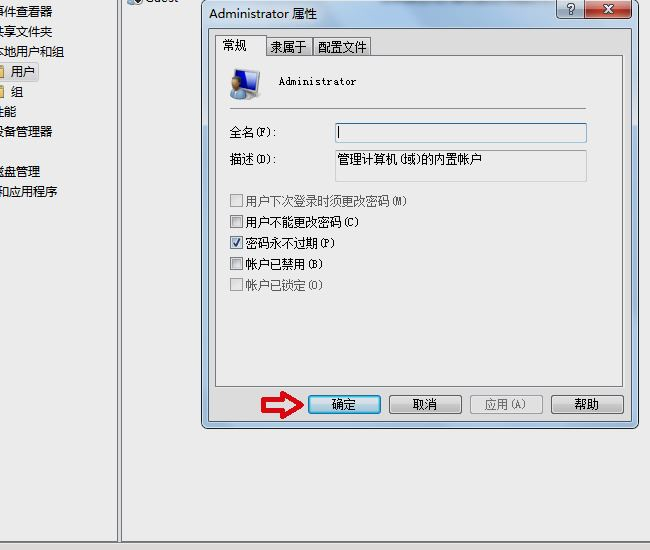Viewport: 650px width, 550px height.
Task: Select 本地用户和组 tree node
Action: pyautogui.click(x=32, y=52)
